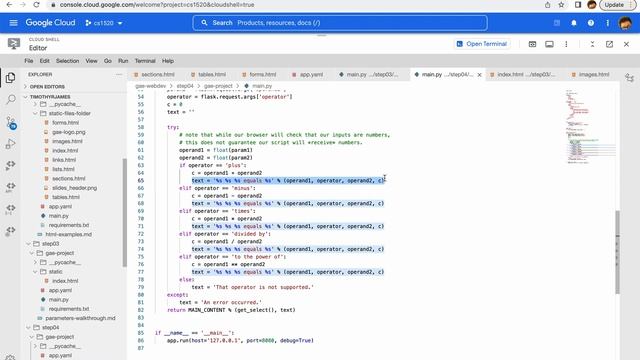Open the Selection menu
The image size is (640, 360).
coord(67,61)
